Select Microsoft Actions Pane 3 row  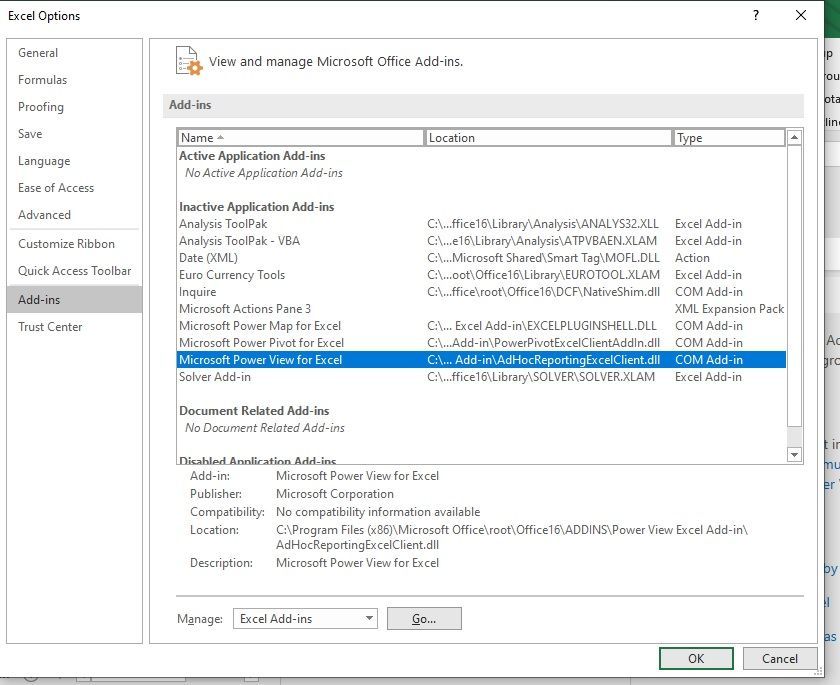[x=481, y=309]
